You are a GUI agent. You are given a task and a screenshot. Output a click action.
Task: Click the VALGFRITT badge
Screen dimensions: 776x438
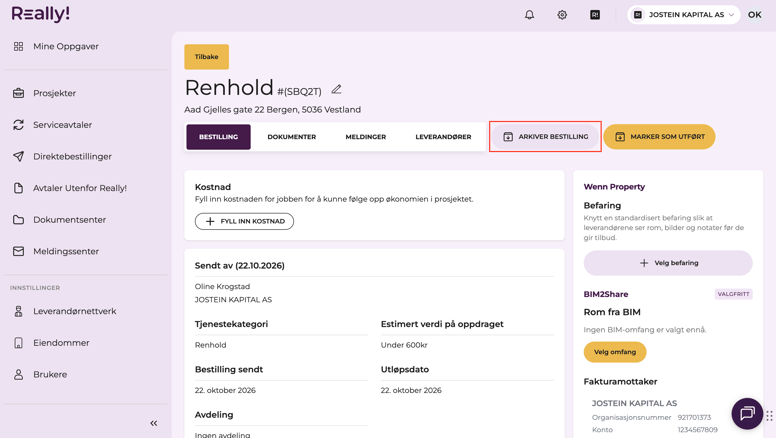(733, 294)
